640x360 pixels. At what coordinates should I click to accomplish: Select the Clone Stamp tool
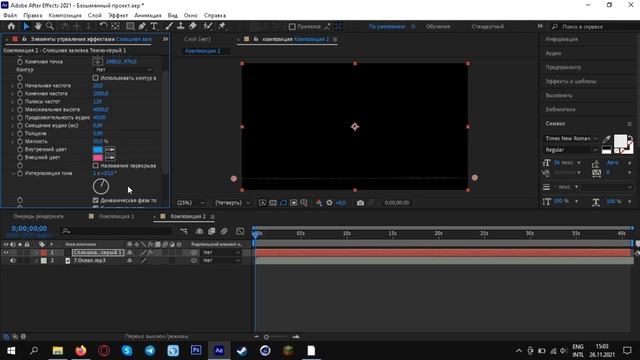(x=180, y=26)
